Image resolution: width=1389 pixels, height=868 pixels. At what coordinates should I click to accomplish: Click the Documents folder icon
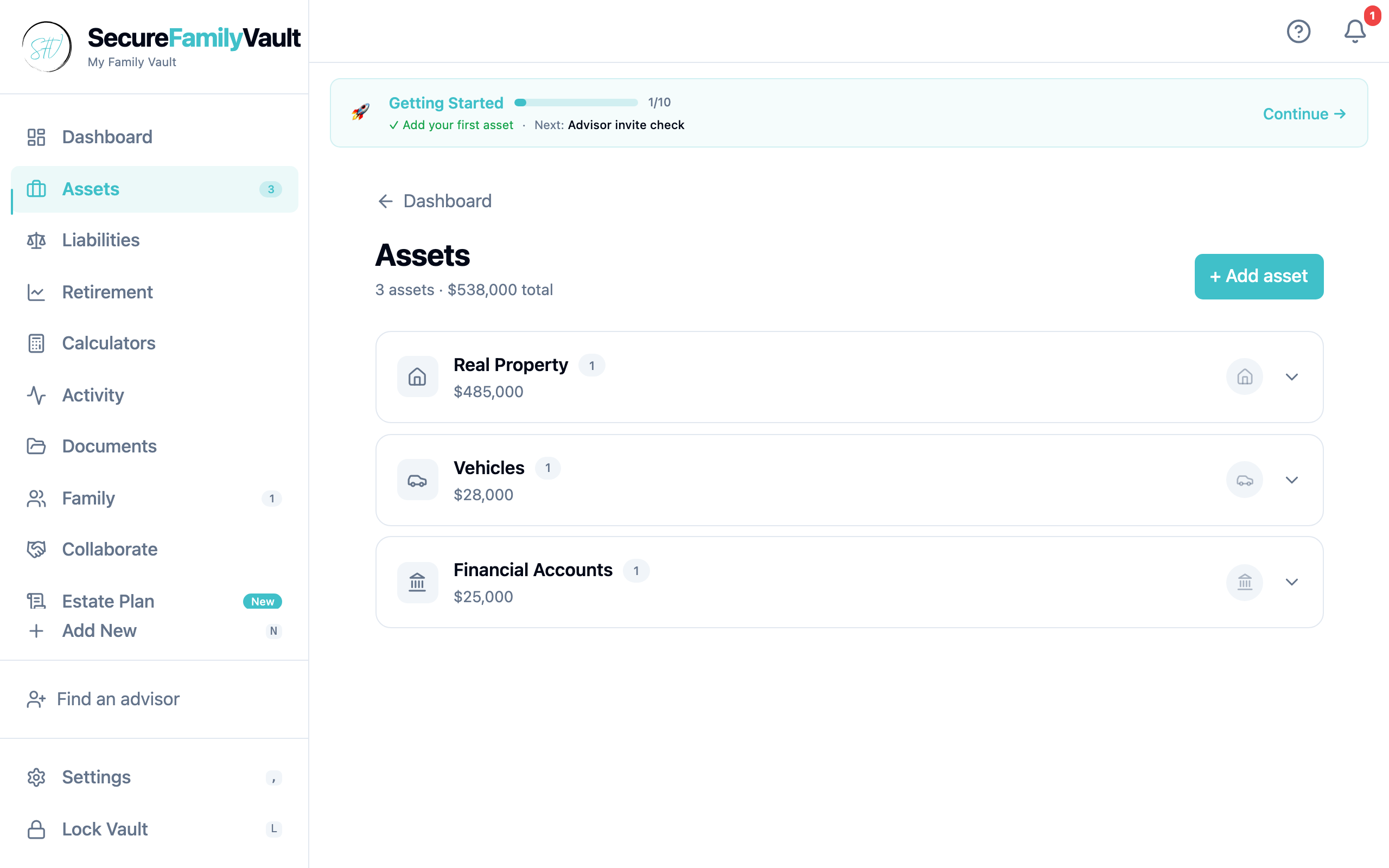36,446
